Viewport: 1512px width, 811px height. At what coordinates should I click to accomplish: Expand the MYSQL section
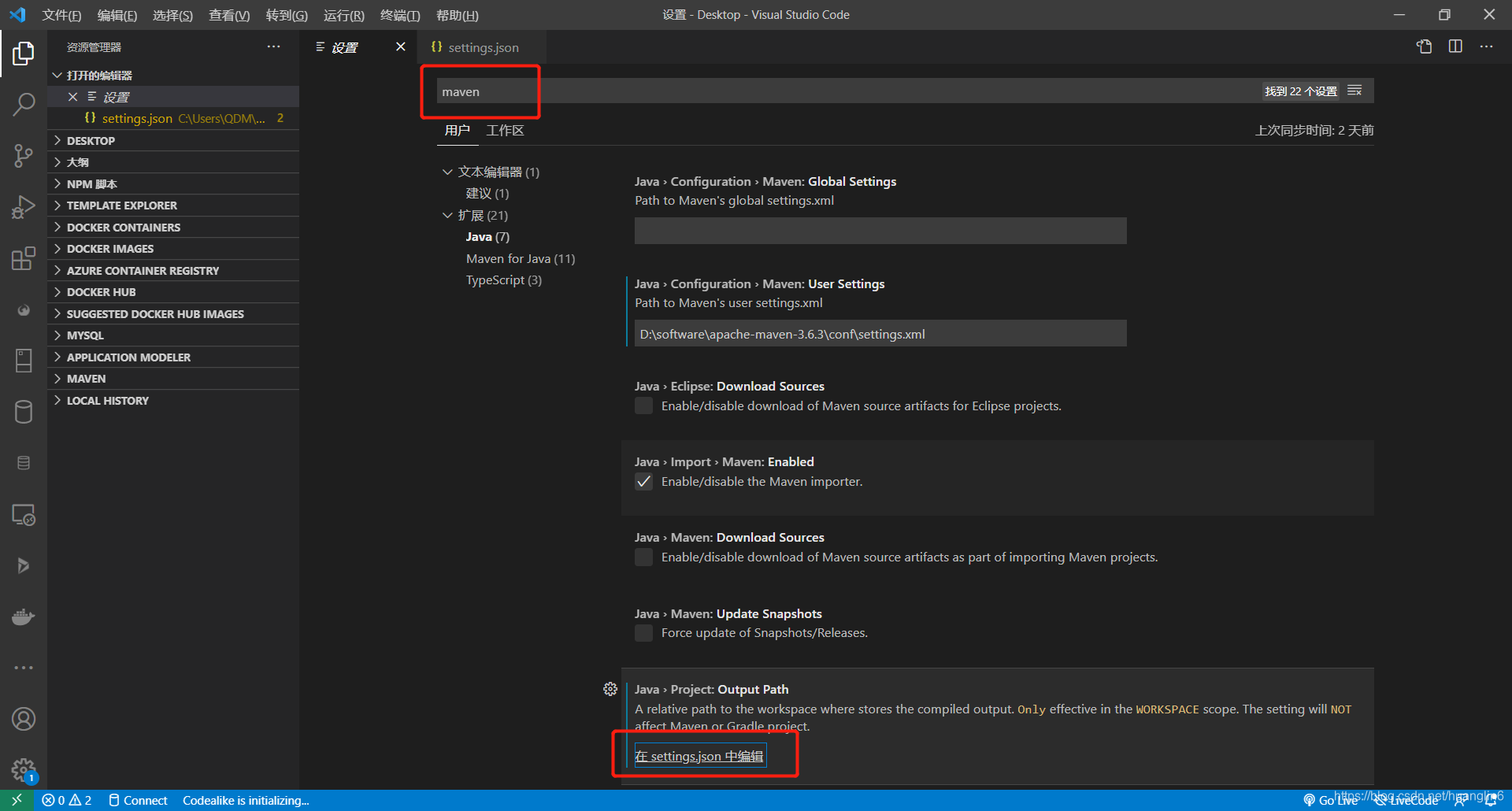(173, 335)
